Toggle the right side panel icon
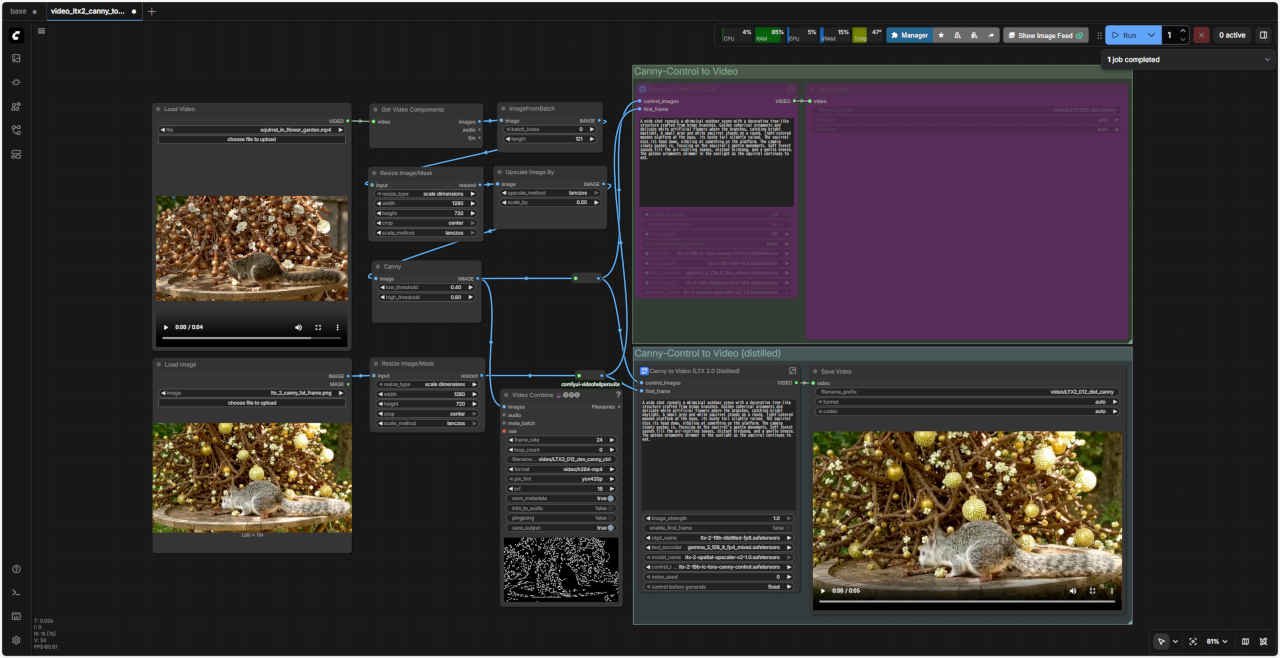1280x658 pixels. (x=1263, y=35)
